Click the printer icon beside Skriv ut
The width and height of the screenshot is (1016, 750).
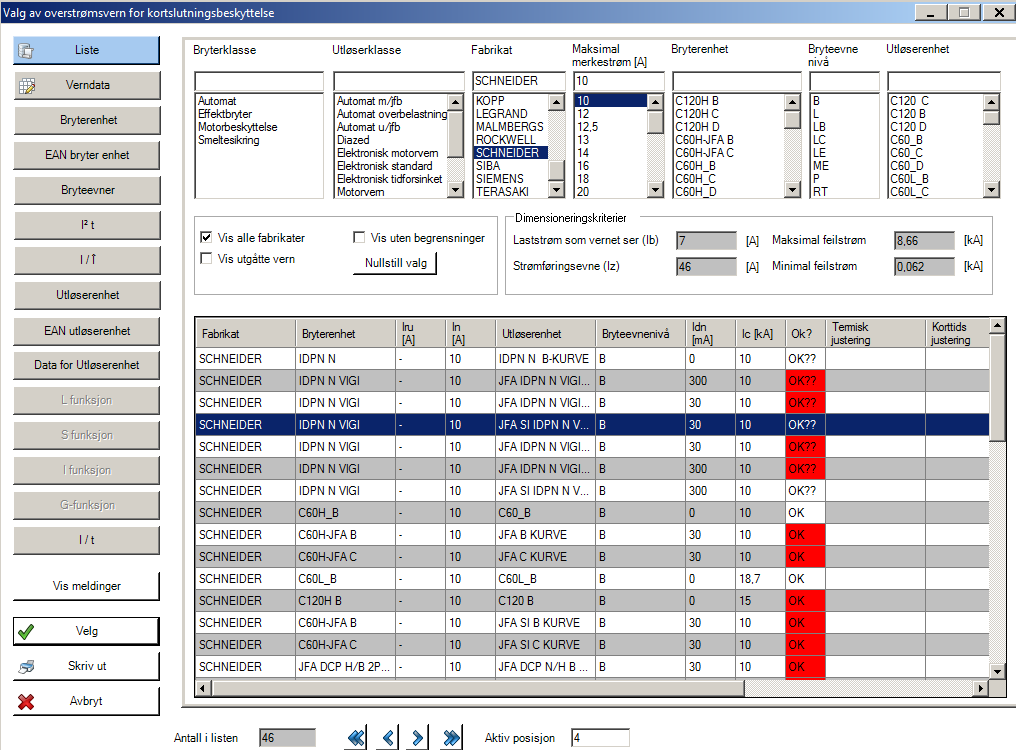(x=27, y=666)
